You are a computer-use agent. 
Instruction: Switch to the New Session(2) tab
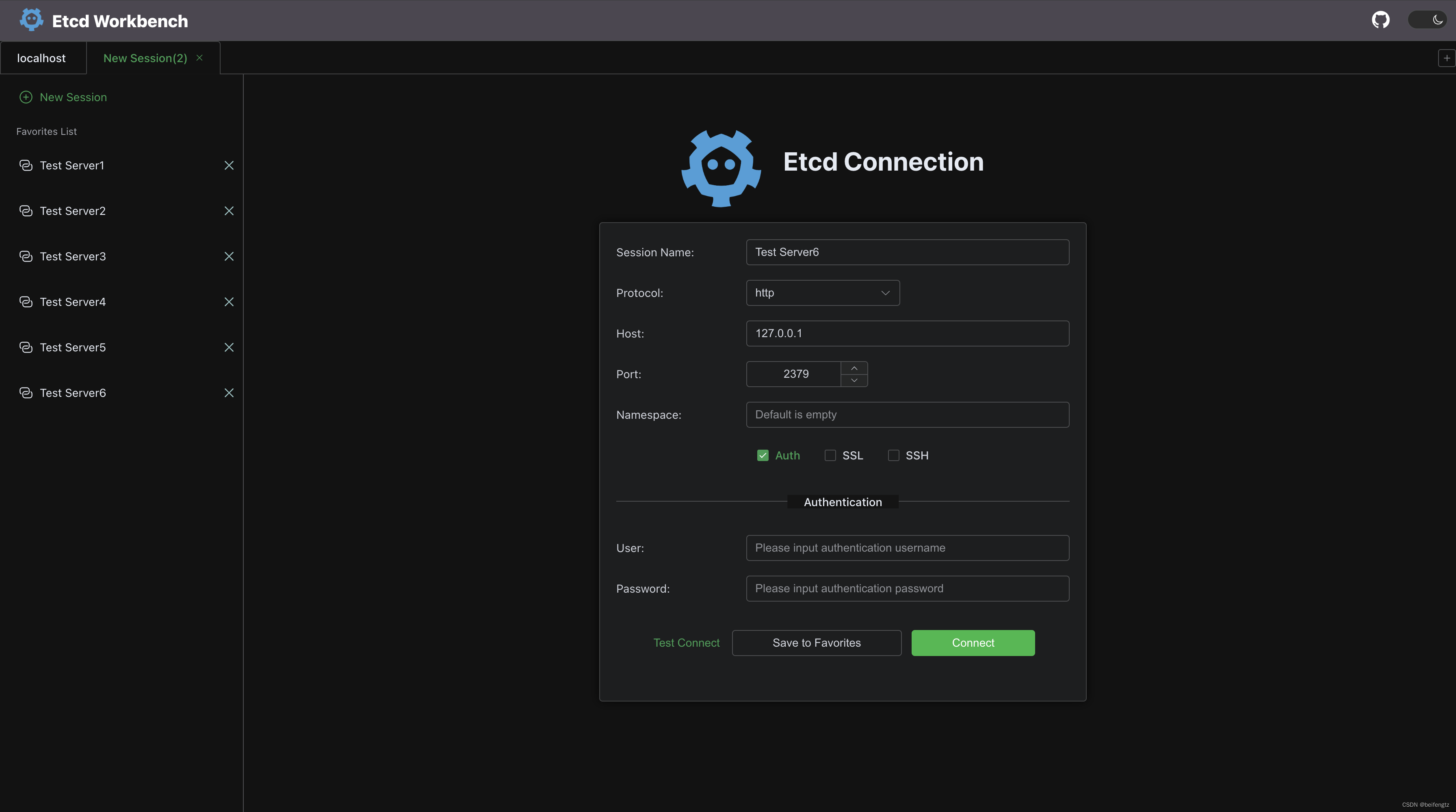click(145, 58)
